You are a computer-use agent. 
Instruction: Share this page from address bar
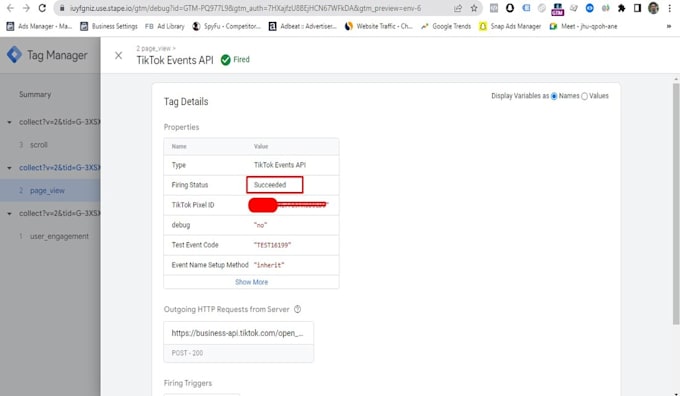[x=458, y=8]
